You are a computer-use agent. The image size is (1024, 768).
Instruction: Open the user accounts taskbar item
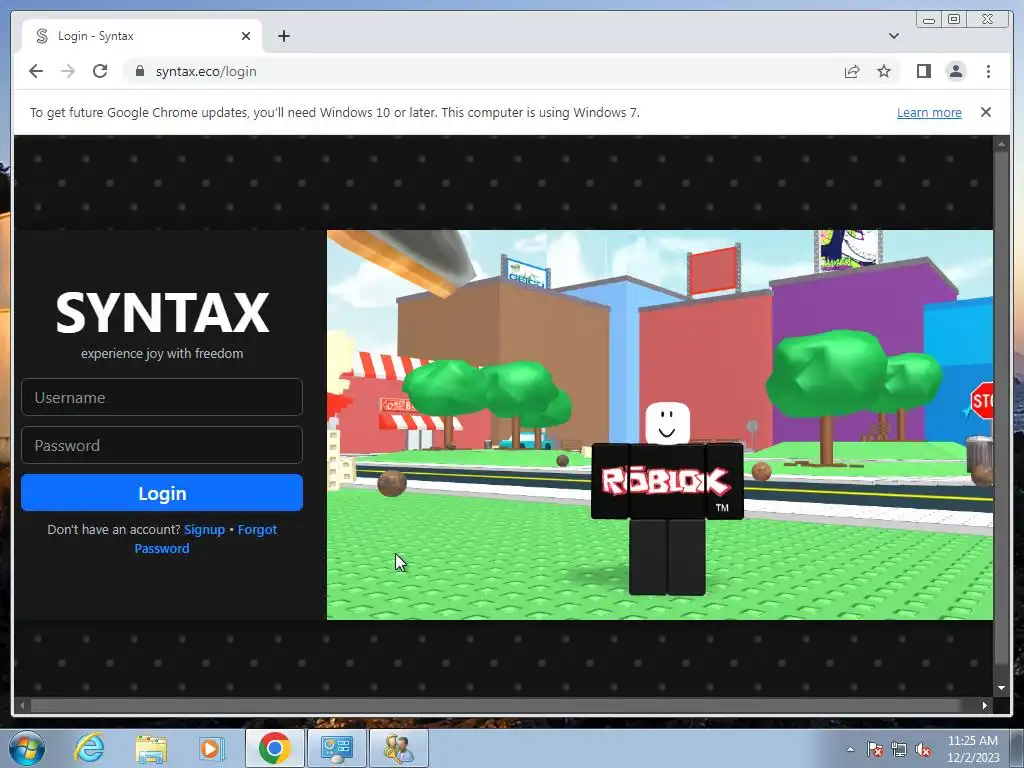(399, 748)
